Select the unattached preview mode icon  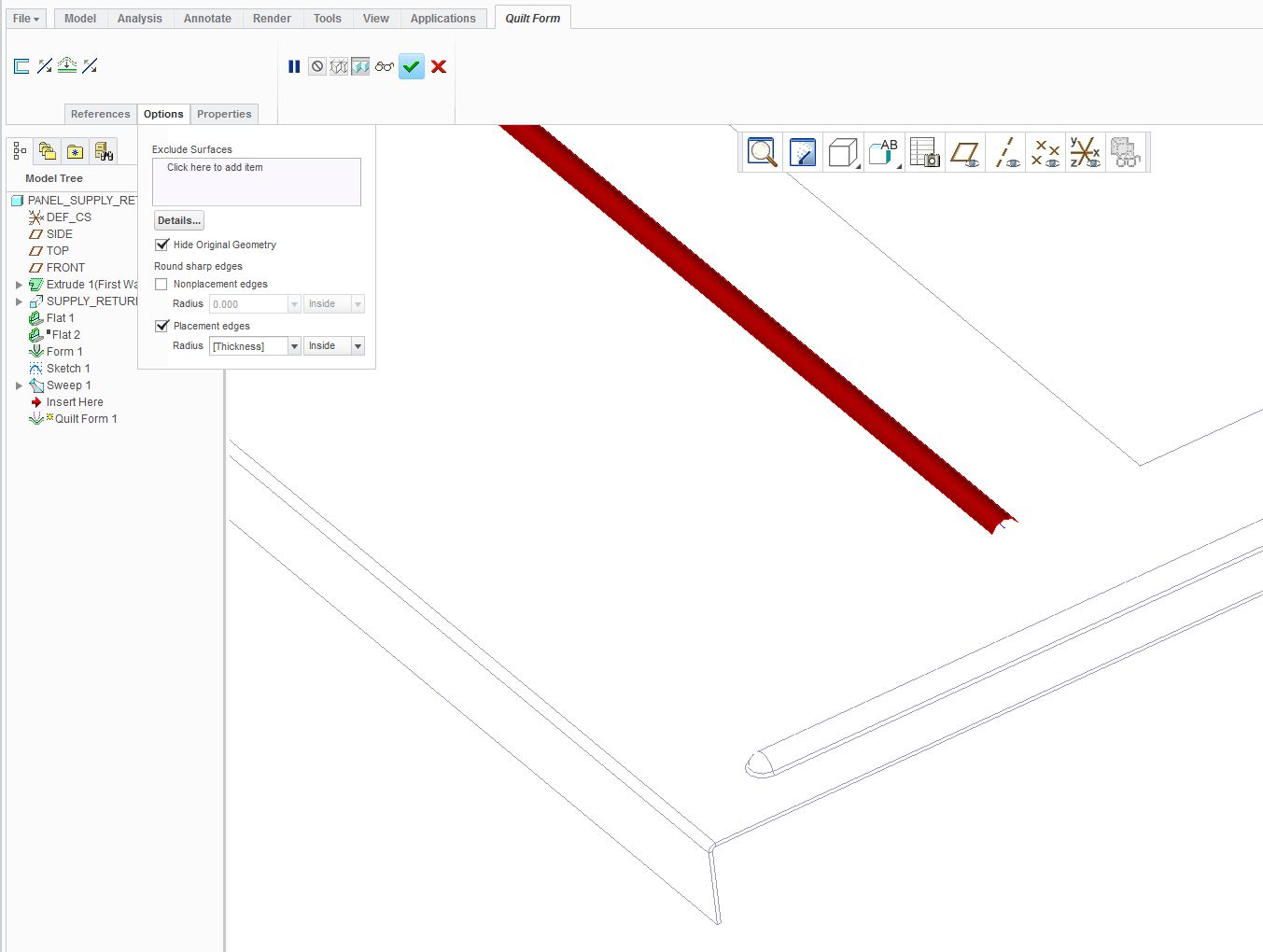pos(339,66)
